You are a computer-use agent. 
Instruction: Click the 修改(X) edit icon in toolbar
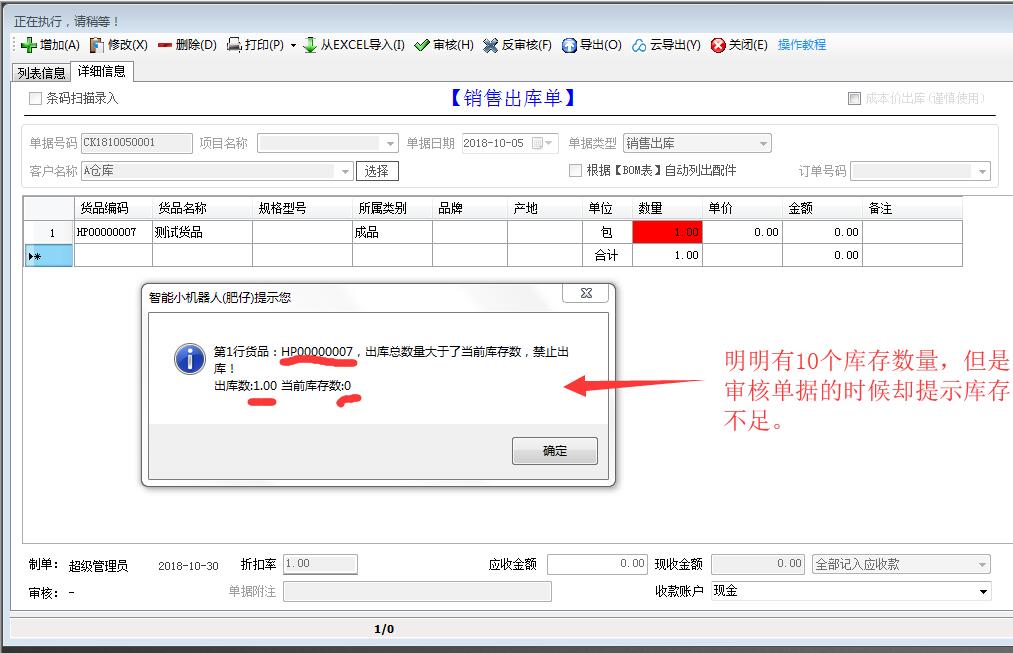coord(97,45)
